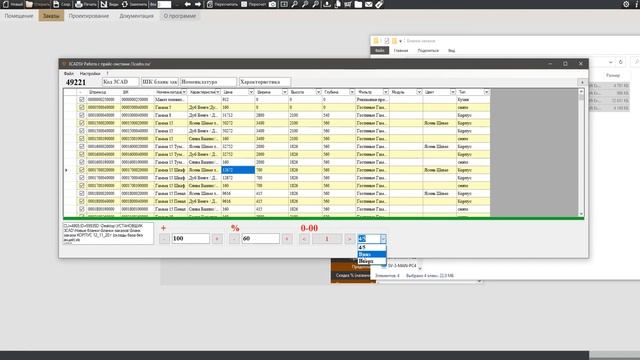Screen dimensions: 640x360
Task: Switch to the Проектирование tab
Action: pos(89,16)
